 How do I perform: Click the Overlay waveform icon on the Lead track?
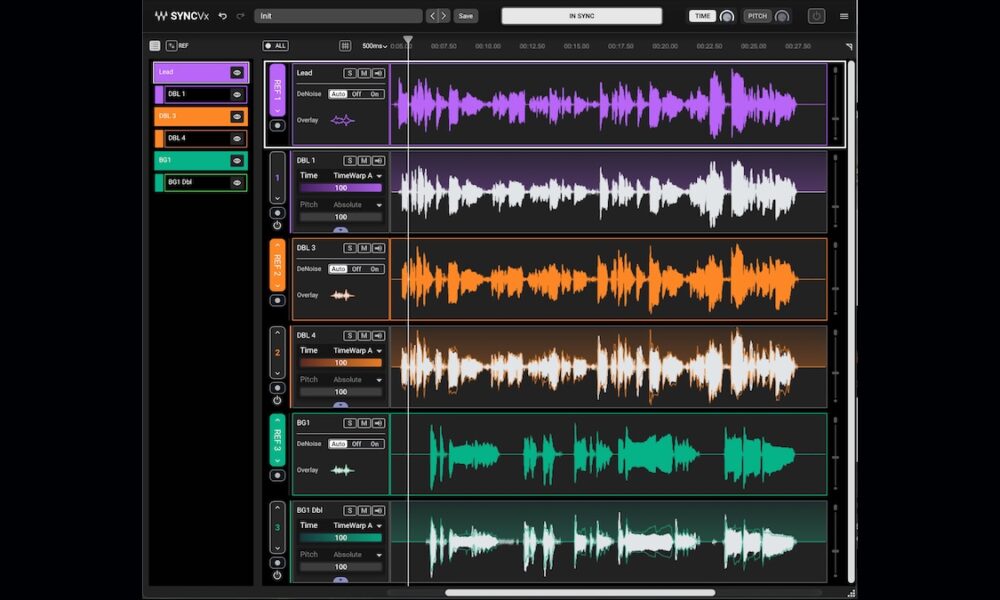click(x=342, y=120)
